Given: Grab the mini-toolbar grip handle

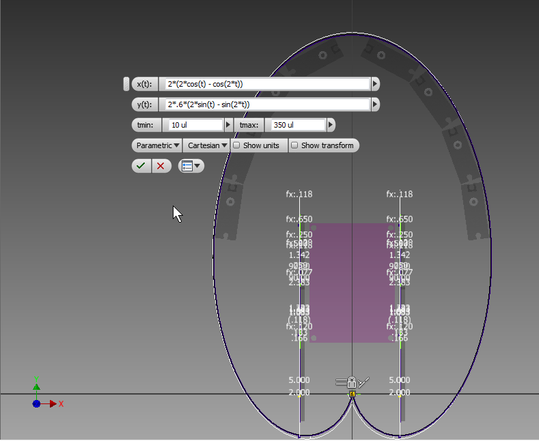Looking at the screenshot, I should coord(126,84).
